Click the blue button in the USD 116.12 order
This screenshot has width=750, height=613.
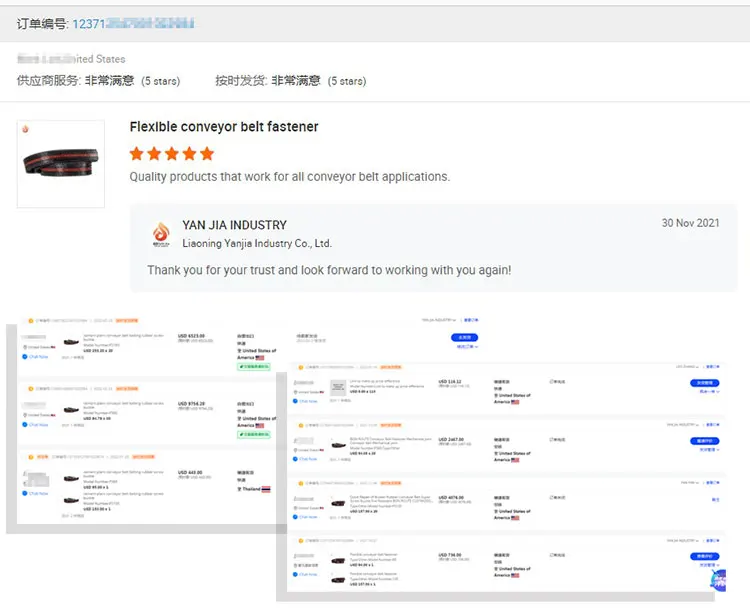pyautogui.click(x=705, y=383)
